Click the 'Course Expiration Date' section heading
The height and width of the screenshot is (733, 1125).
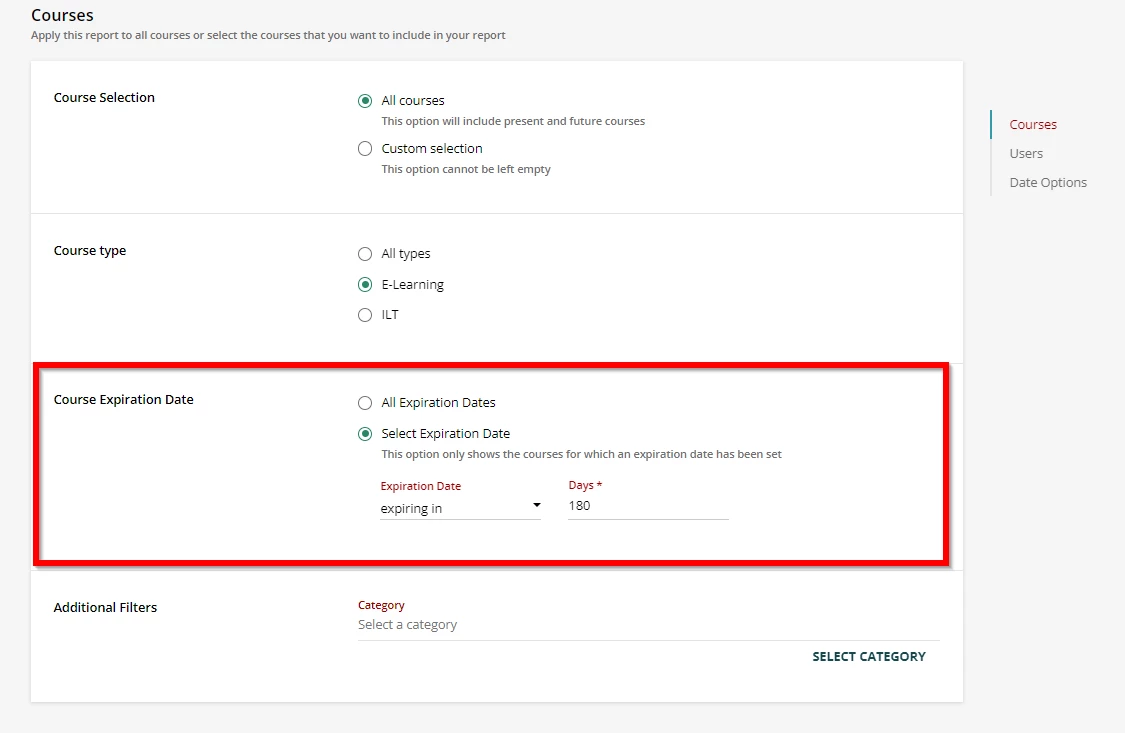pyautogui.click(x=123, y=400)
